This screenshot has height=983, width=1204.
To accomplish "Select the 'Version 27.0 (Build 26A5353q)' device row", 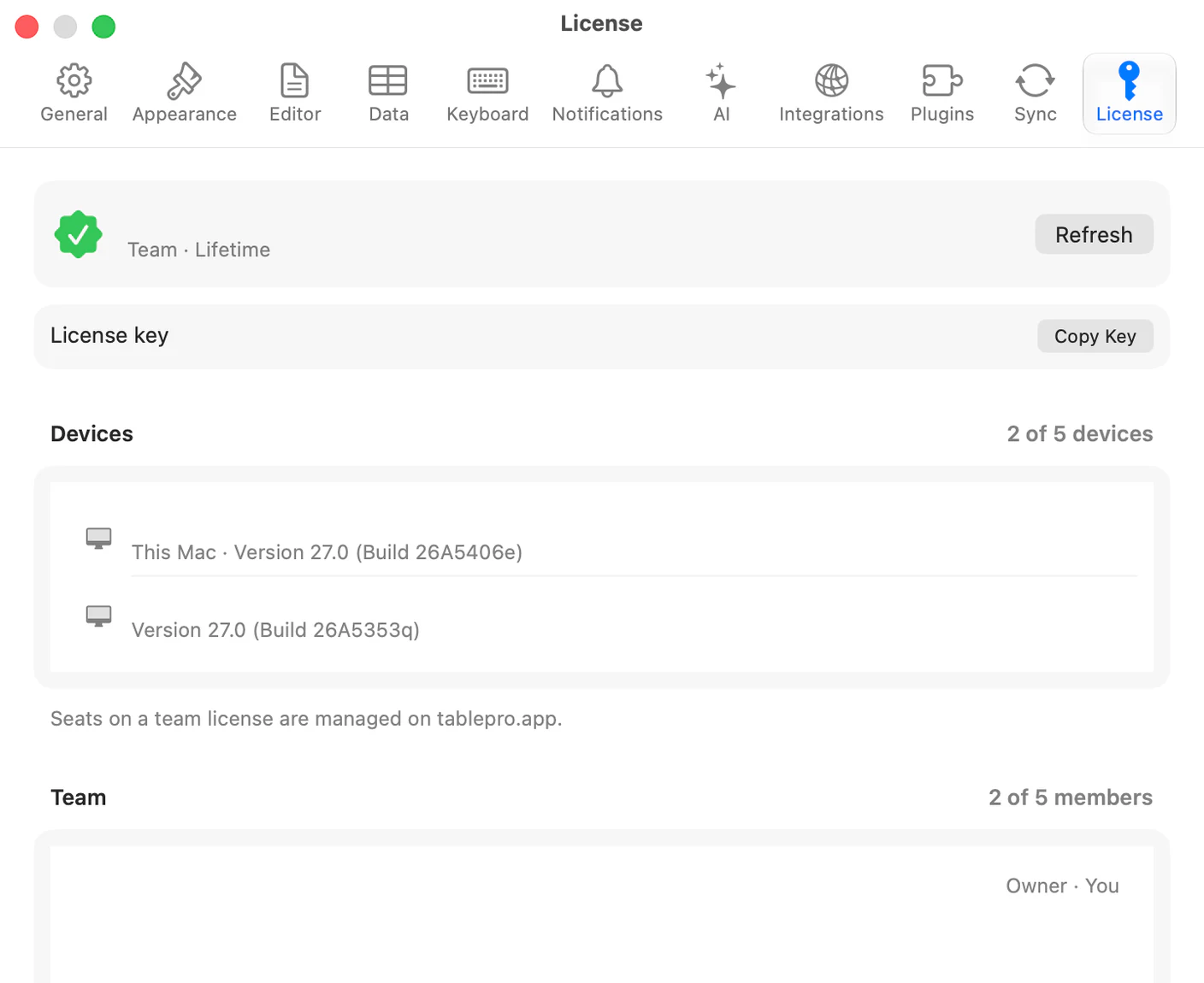I will click(x=602, y=616).
